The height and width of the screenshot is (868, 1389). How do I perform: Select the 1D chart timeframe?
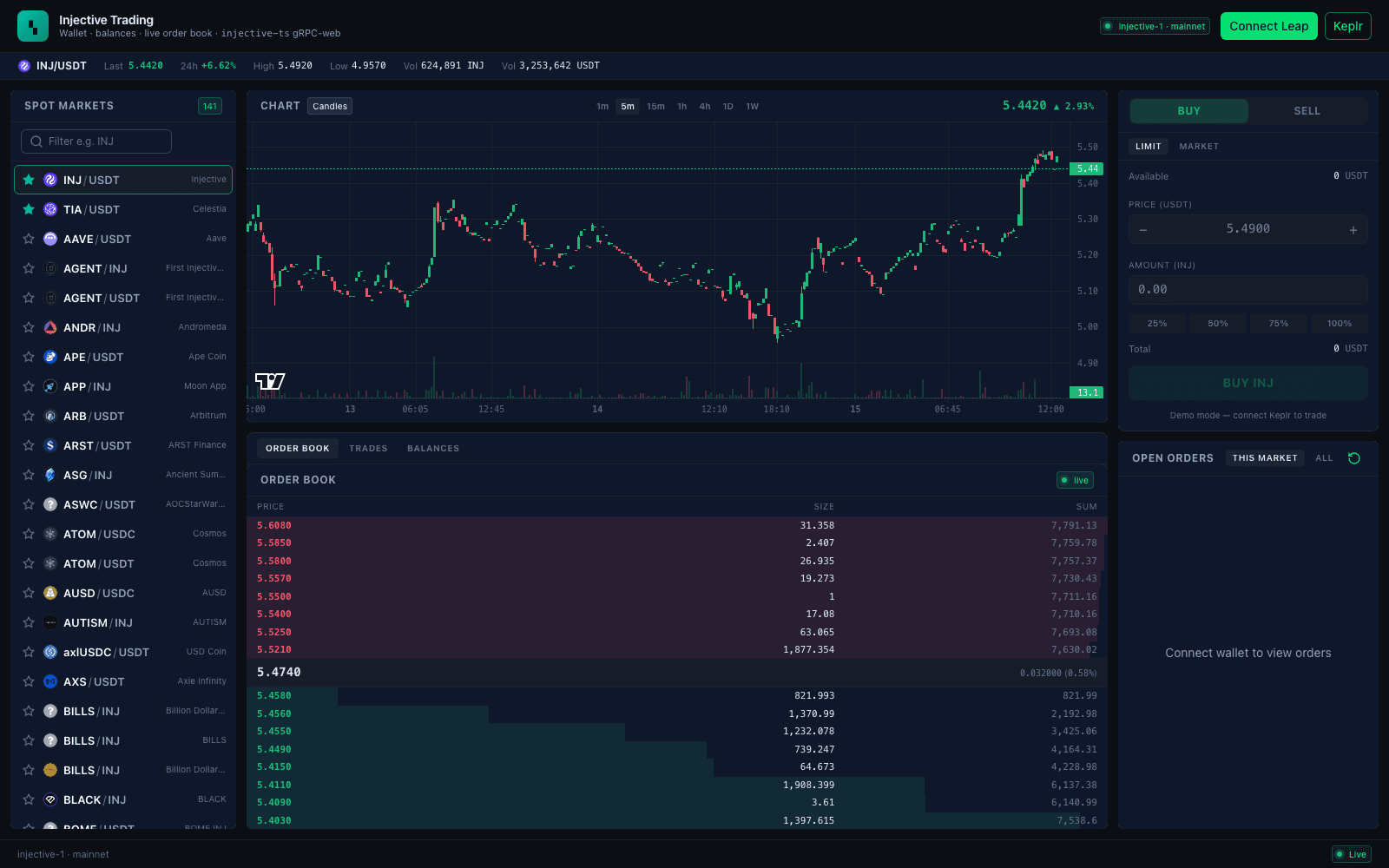[728, 107]
